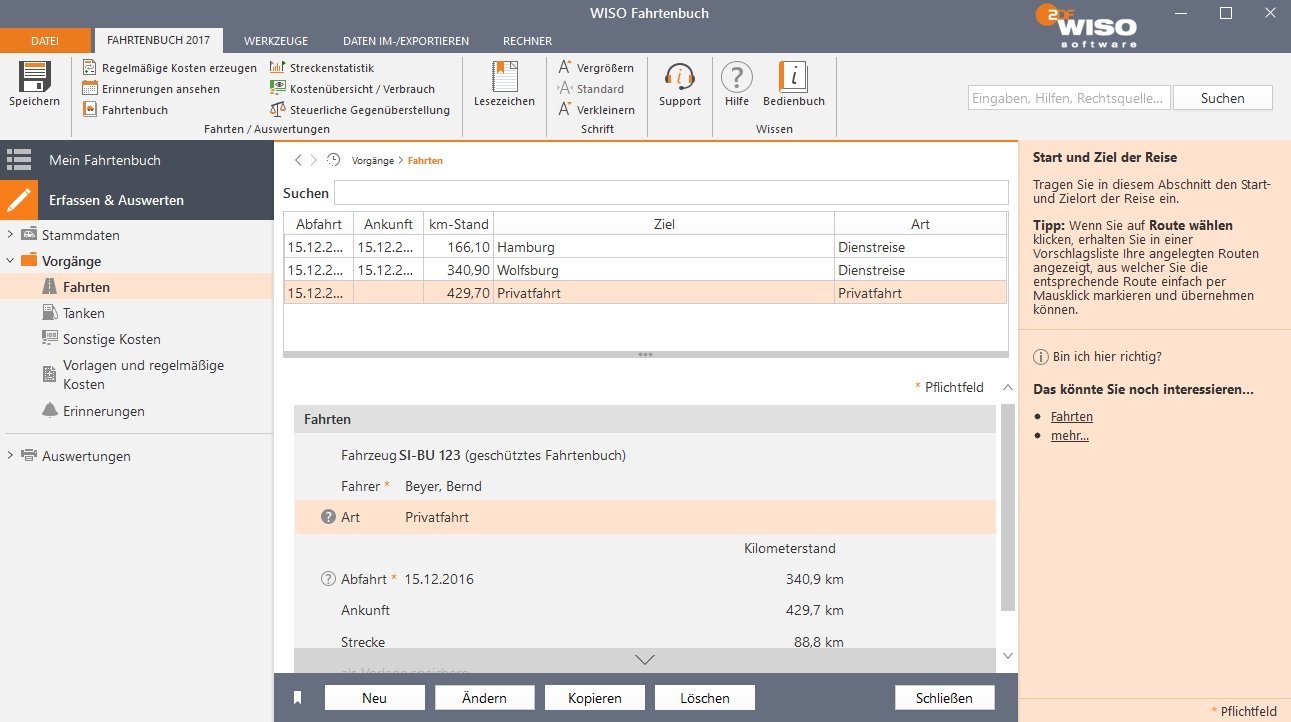Click the history clock icon in breadcrumb
The width and height of the screenshot is (1291, 722).
(334, 160)
